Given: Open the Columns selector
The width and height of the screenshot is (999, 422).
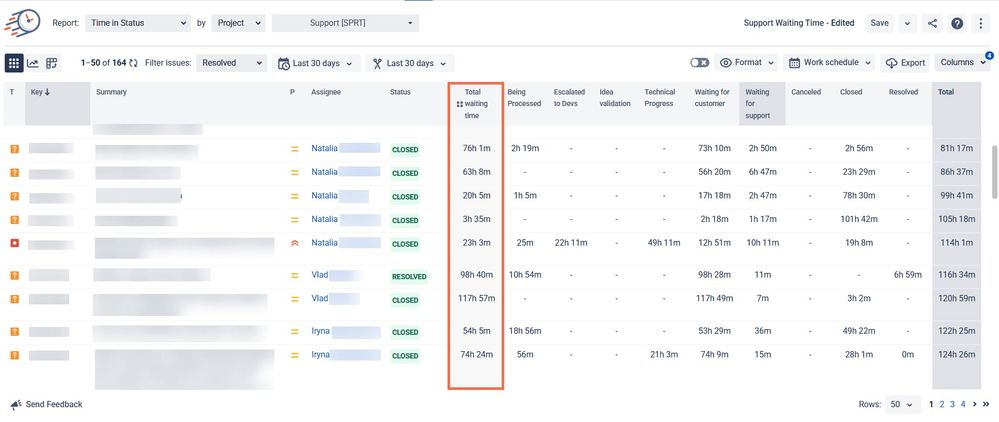Looking at the screenshot, I should pyautogui.click(x=962, y=62).
